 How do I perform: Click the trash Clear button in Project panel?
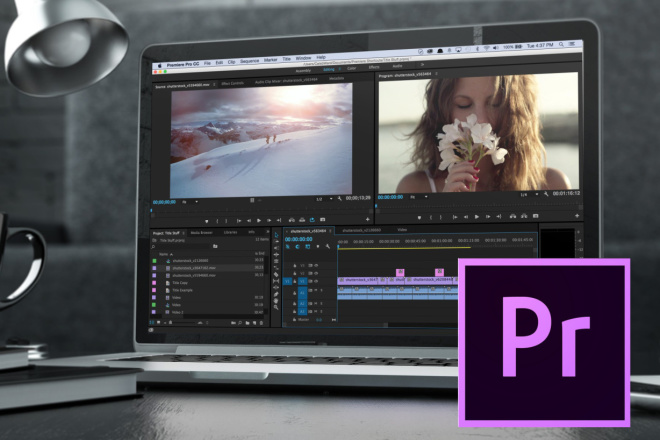point(261,323)
